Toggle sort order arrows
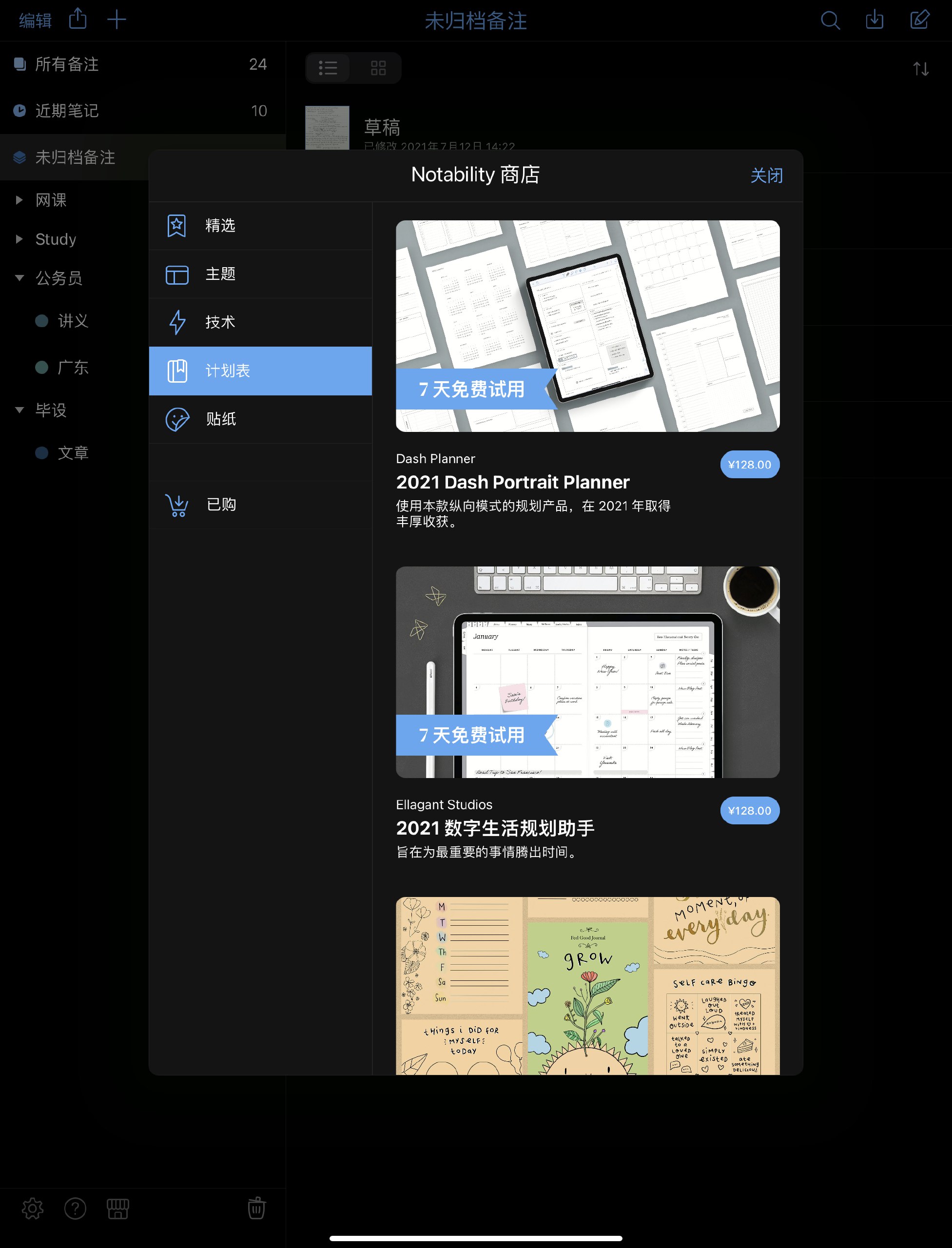 tap(921, 69)
